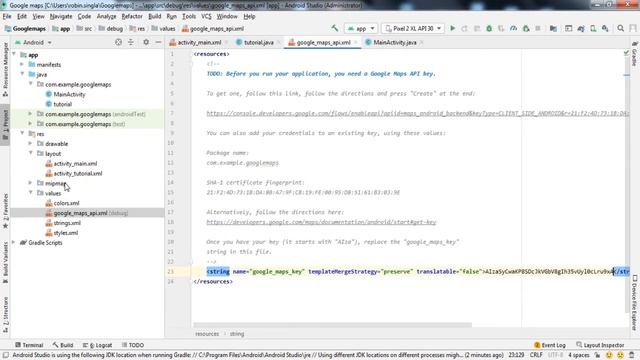Open the Build menu
Viewport: 640px width, 360px height.
click(155, 16)
